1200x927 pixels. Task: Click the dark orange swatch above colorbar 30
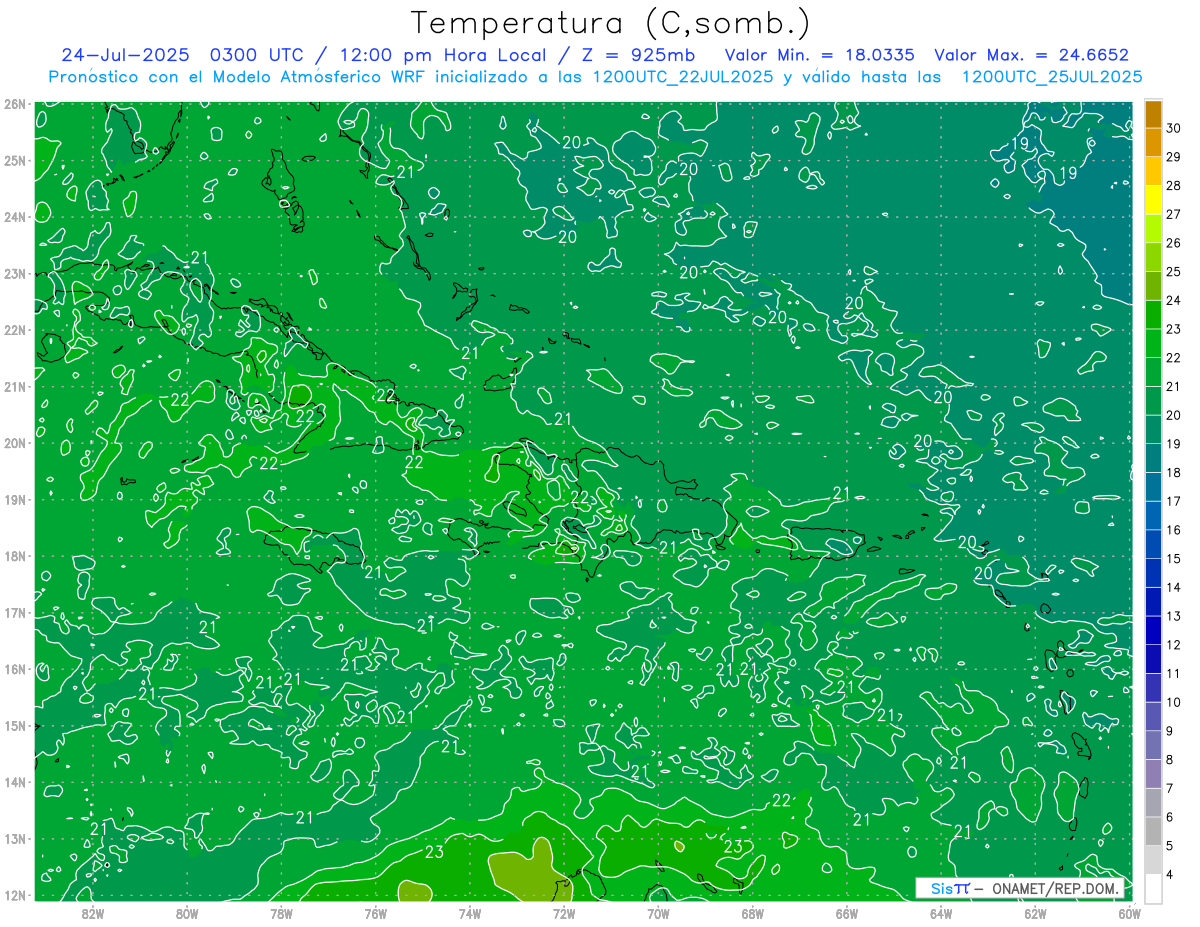(1153, 114)
